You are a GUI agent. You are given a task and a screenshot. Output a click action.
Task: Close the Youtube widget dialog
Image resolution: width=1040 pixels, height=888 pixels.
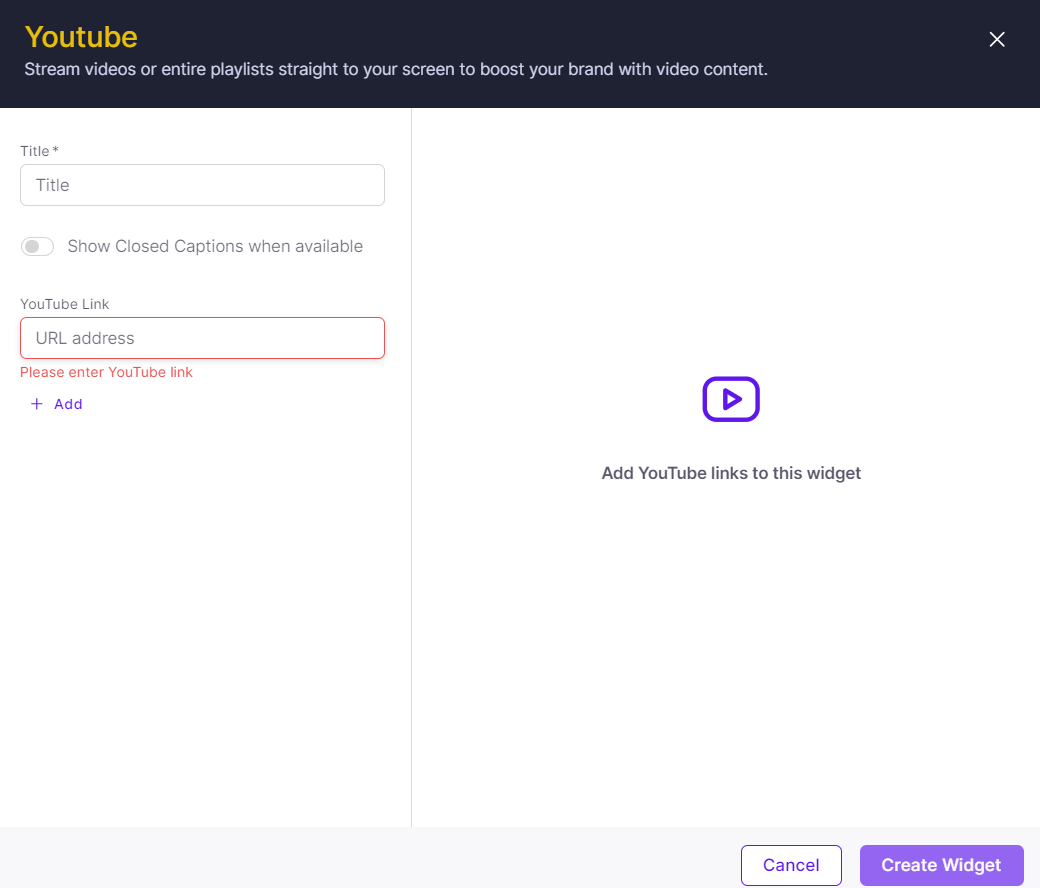pyautogui.click(x=996, y=39)
